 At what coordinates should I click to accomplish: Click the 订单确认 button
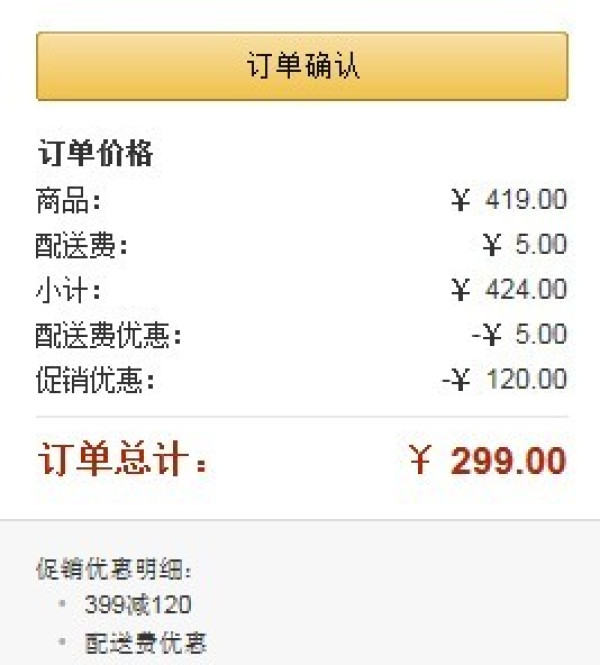coord(302,66)
